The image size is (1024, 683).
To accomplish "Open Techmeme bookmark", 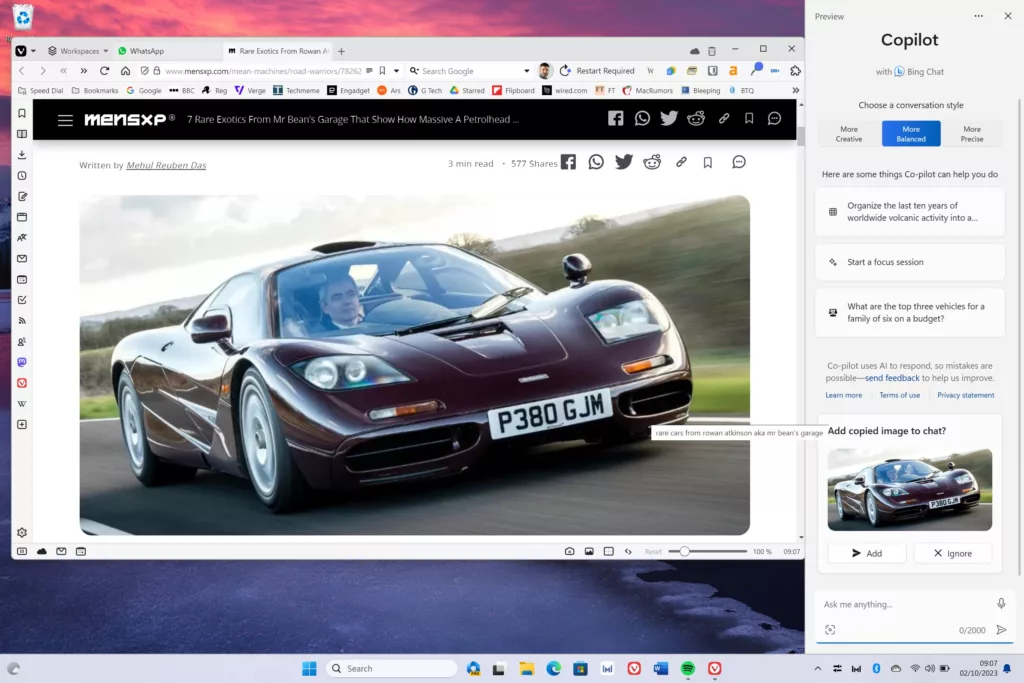I will click(x=296, y=90).
